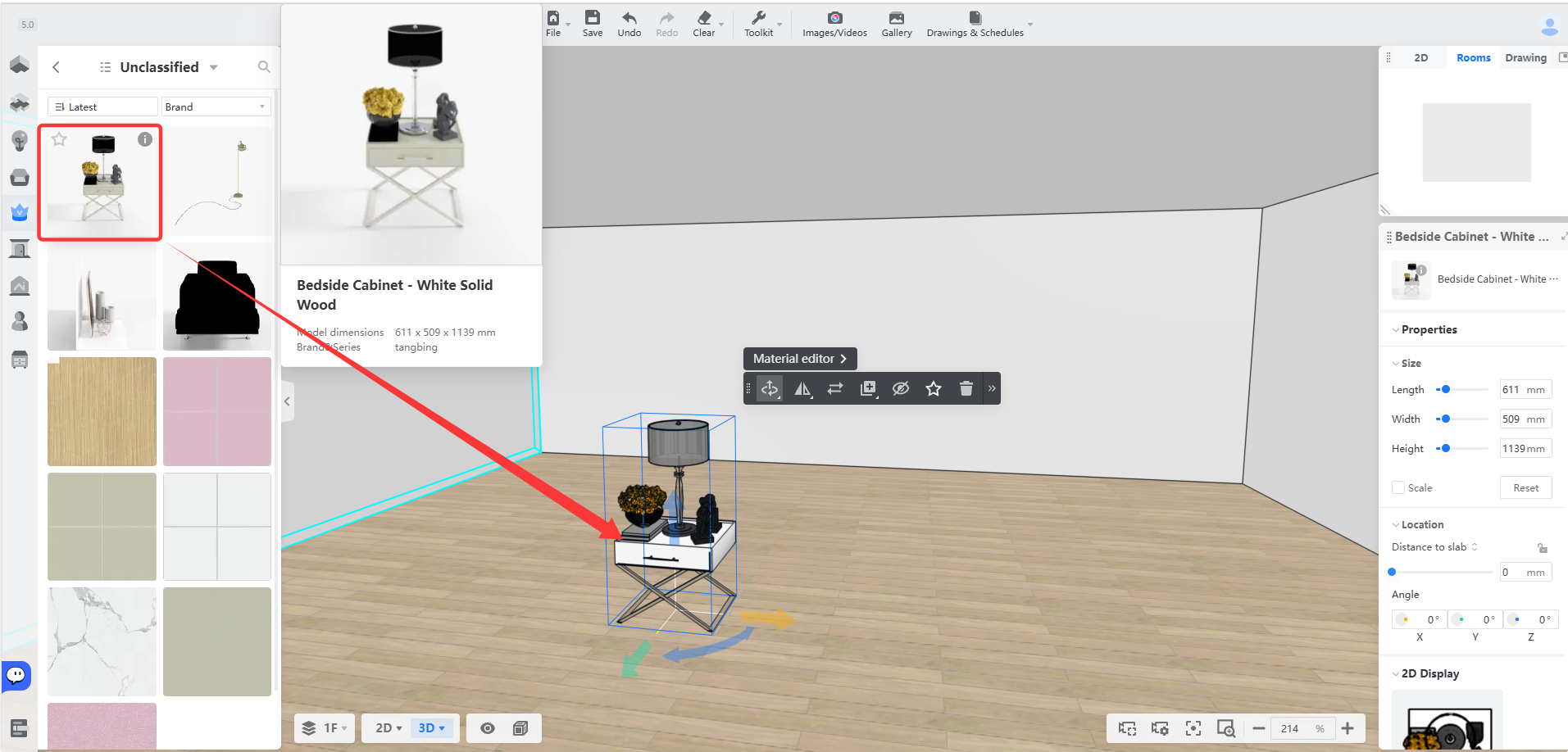Zoom in with the plus button

tap(1348, 728)
